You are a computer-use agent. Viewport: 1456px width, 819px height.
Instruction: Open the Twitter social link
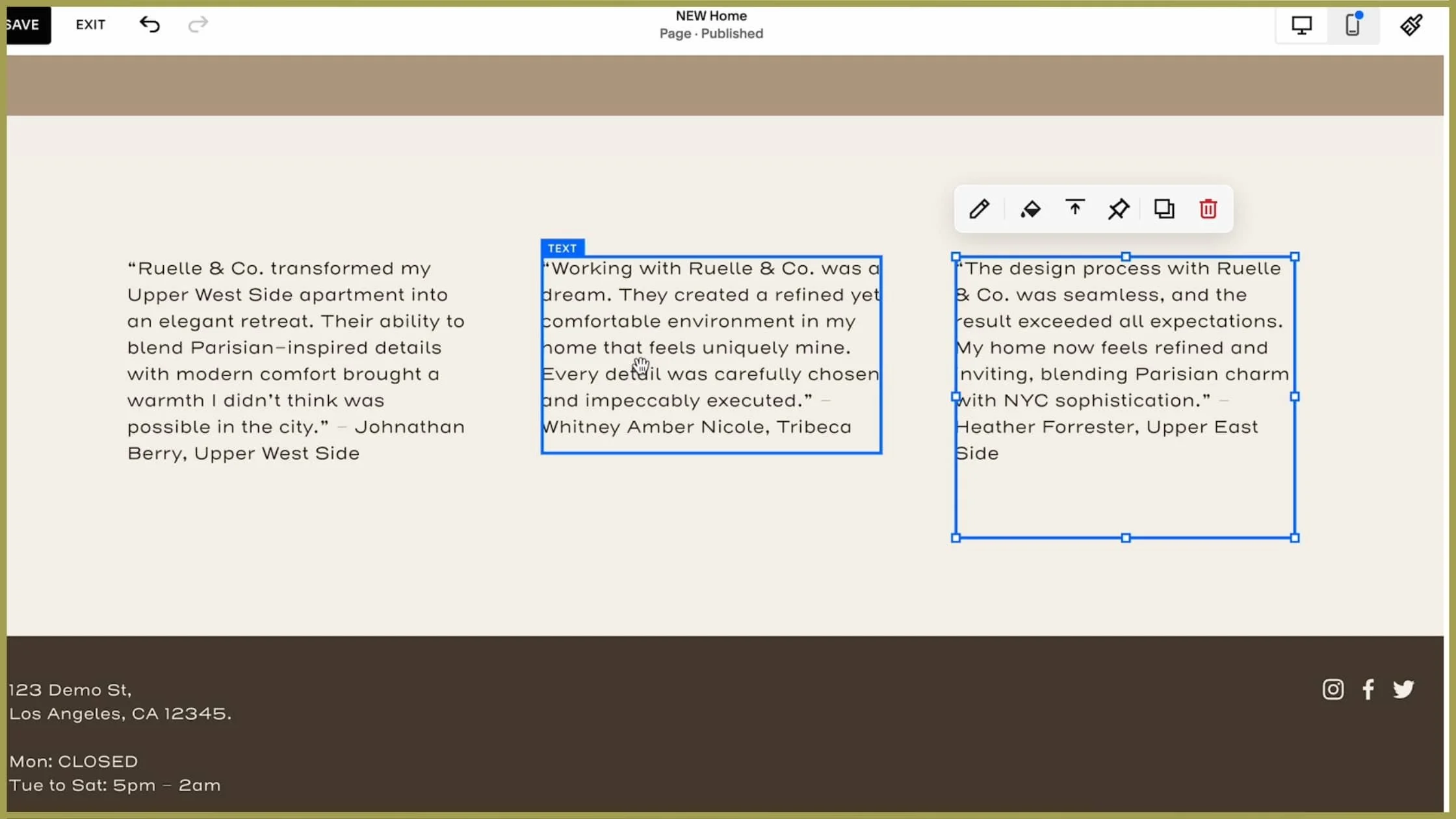pyautogui.click(x=1403, y=689)
